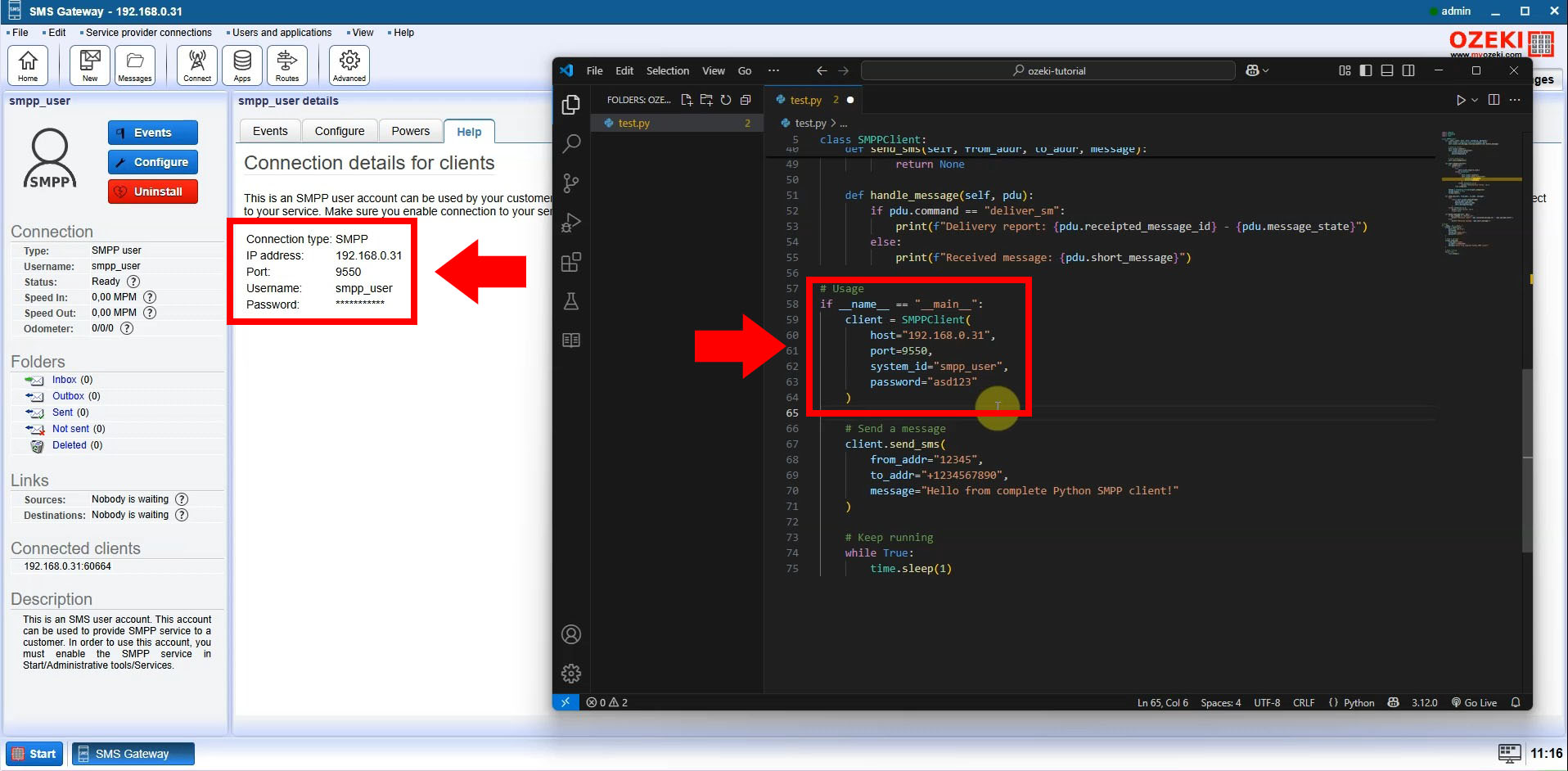Open run options dropdown arrow next to play

point(1475,100)
